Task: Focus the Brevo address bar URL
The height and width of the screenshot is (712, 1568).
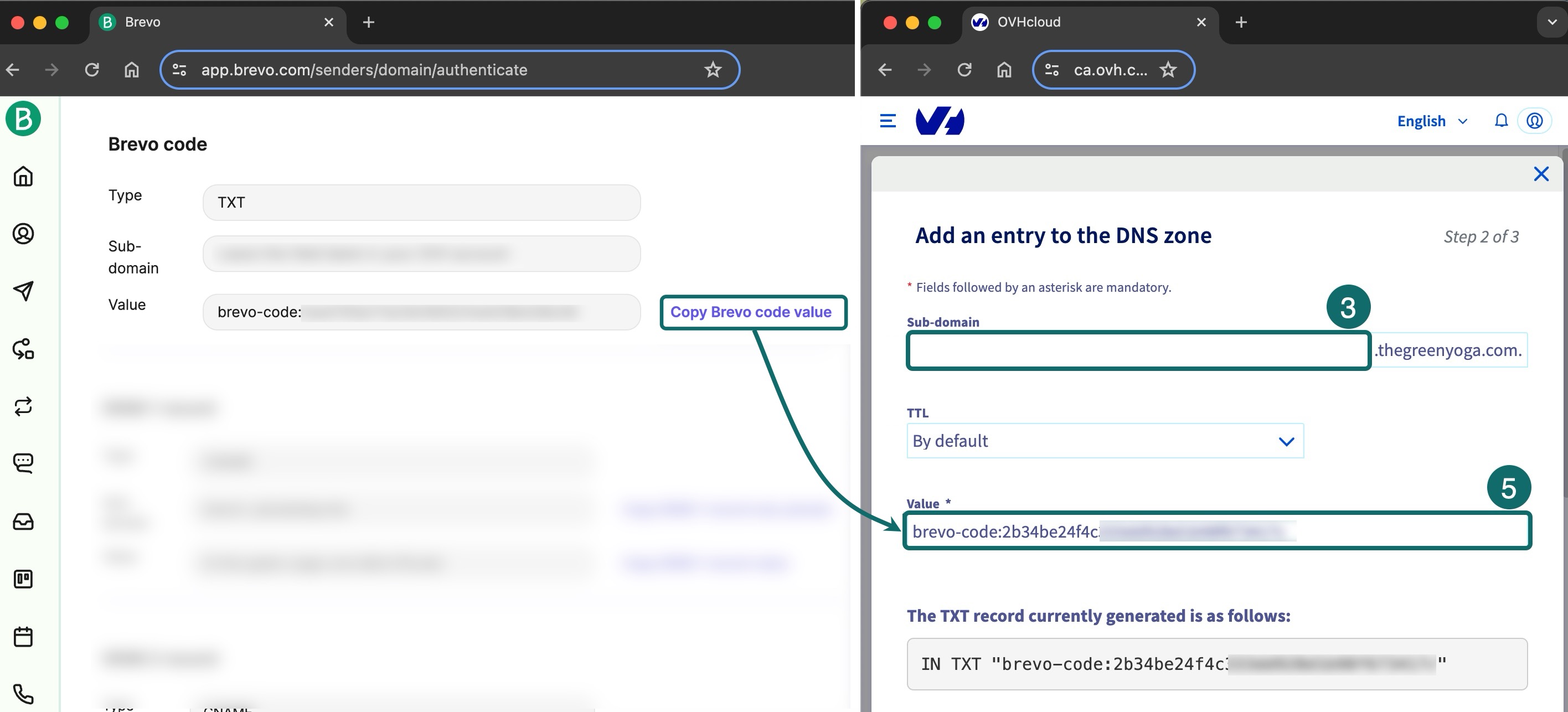Action: [x=364, y=70]
